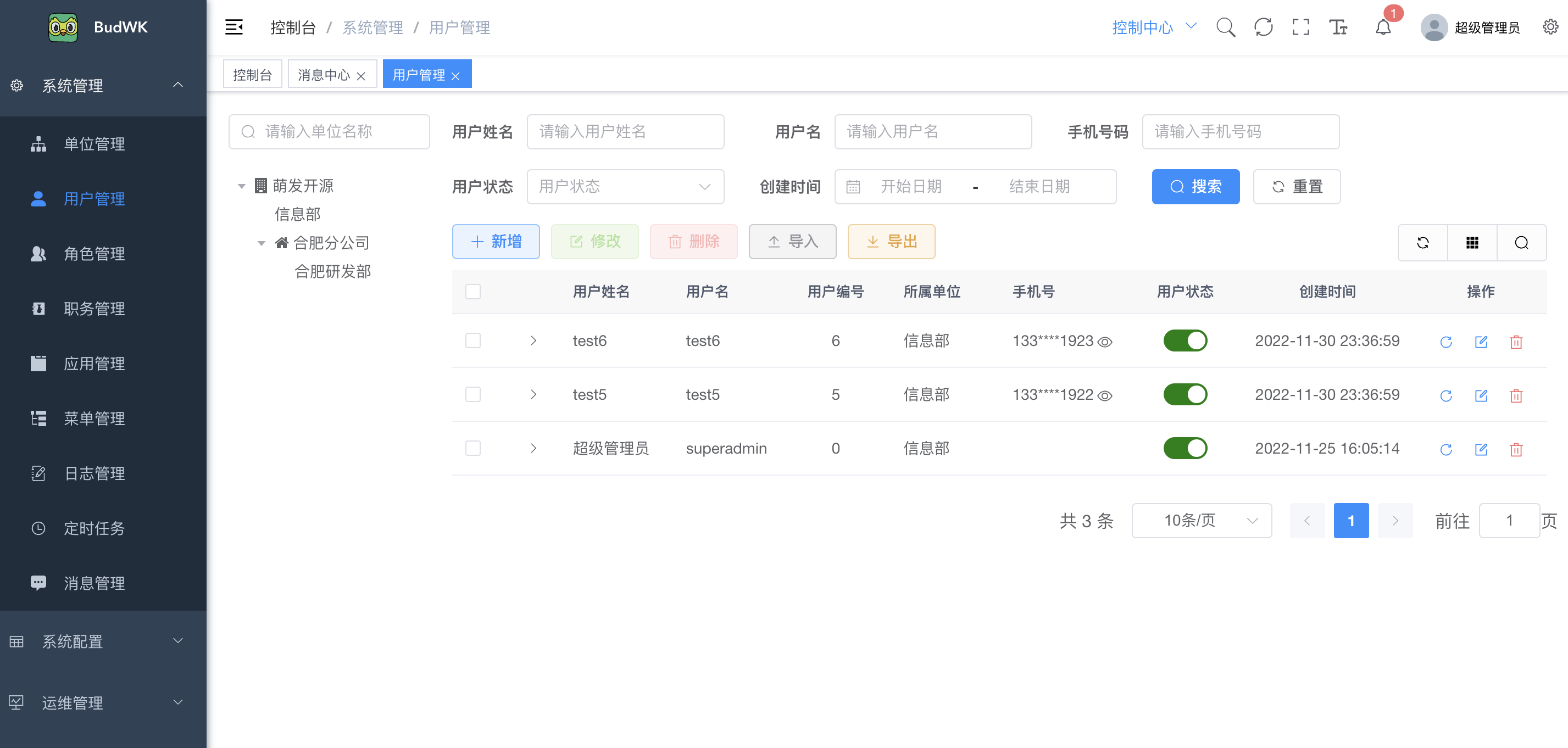Click the blue 搜索 button
This screenshot has width=1568, height=748.
pos(1196,186)
